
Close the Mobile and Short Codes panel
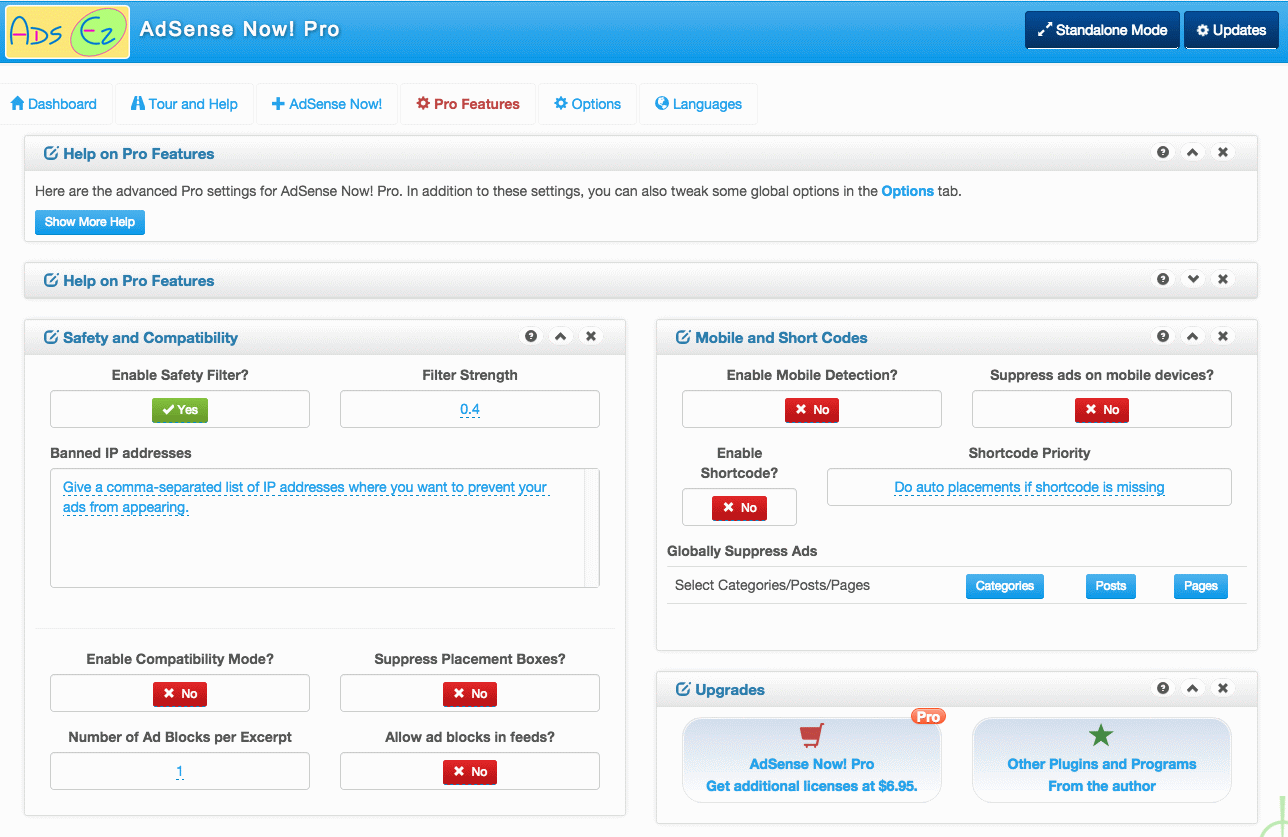tap(1222, 337)
